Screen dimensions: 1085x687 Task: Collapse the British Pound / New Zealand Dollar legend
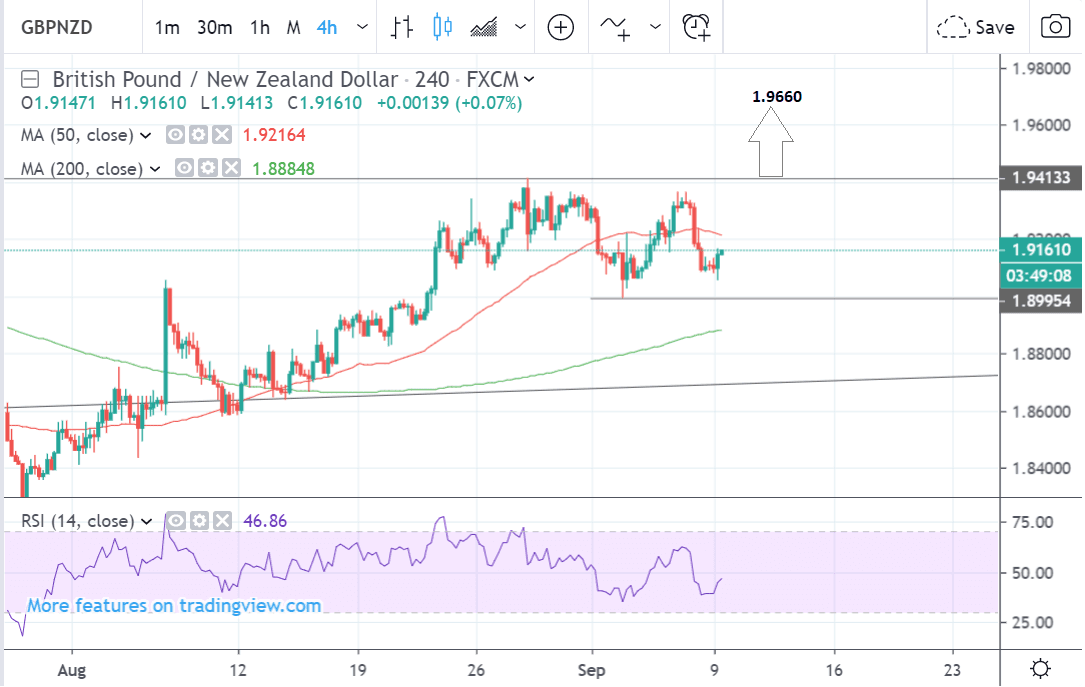[x=33, y=79]
